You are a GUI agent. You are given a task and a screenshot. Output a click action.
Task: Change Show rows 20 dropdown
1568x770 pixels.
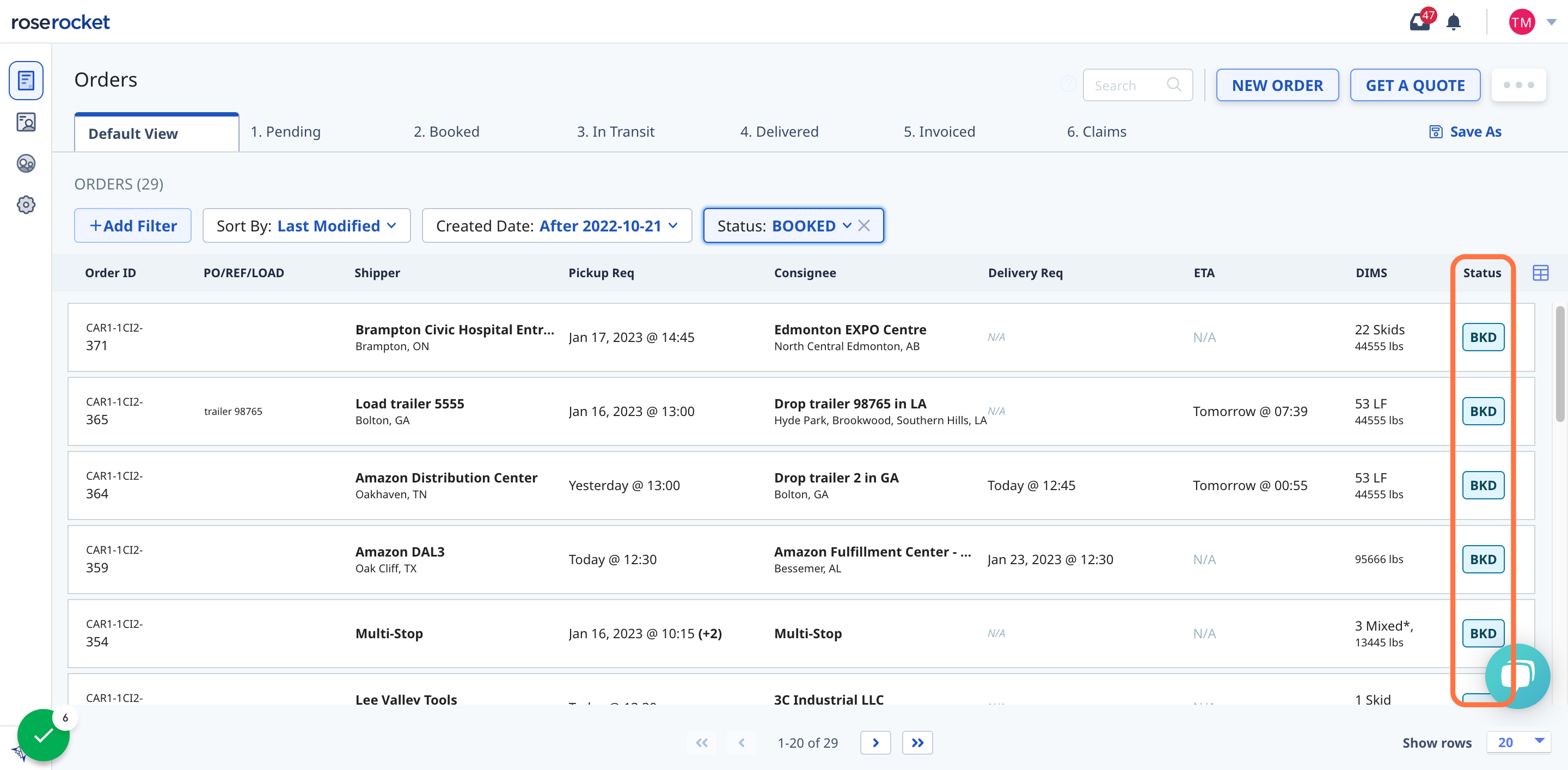(1518, 742)
